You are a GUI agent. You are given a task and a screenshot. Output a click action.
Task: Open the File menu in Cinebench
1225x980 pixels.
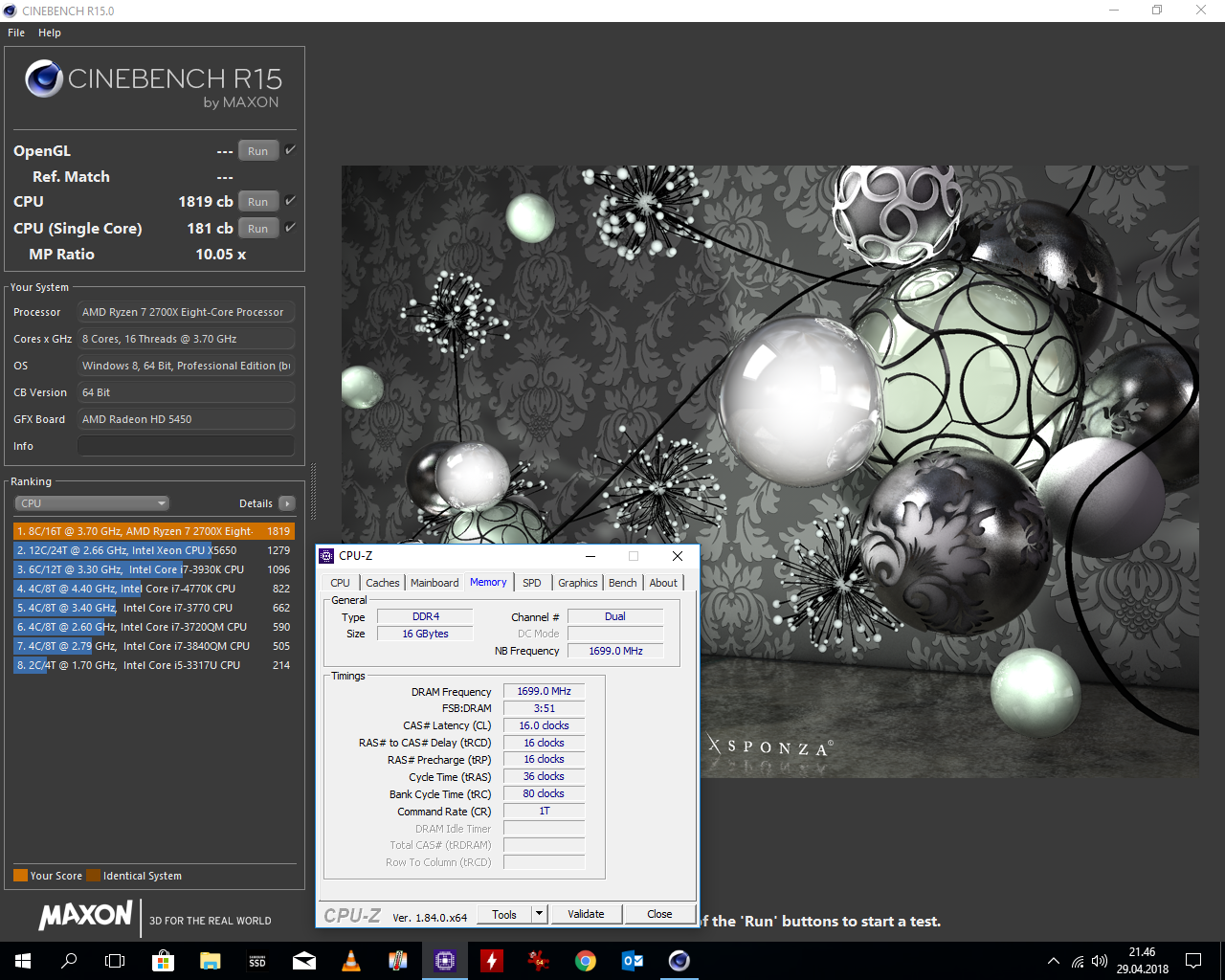click(16, 33)
